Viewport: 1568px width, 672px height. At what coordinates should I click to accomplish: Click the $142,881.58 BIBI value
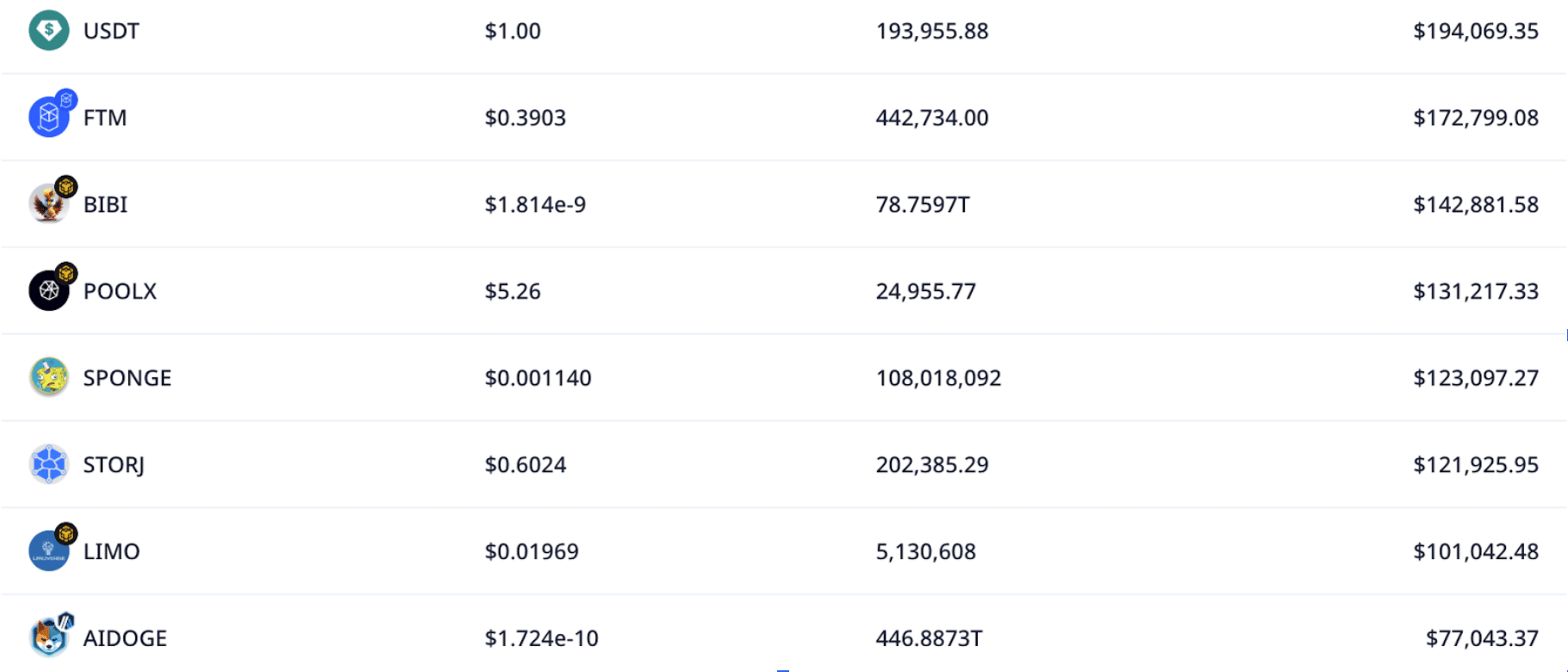[x=1475, y=204]
